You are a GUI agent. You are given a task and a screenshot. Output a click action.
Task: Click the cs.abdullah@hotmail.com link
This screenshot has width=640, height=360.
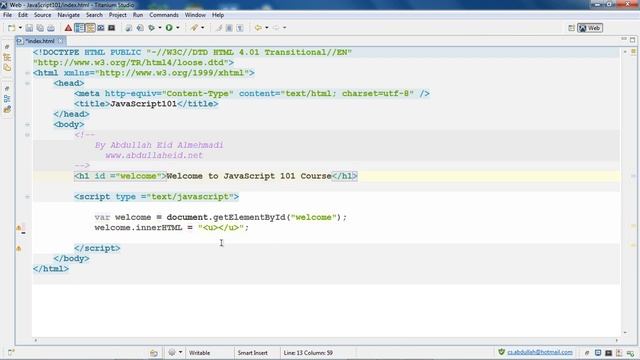(540, 352)
